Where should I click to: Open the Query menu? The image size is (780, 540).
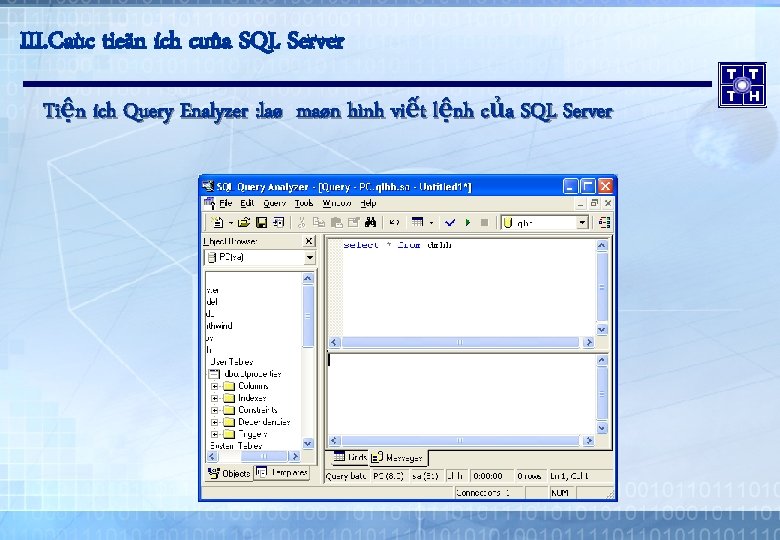coord(275,203)
